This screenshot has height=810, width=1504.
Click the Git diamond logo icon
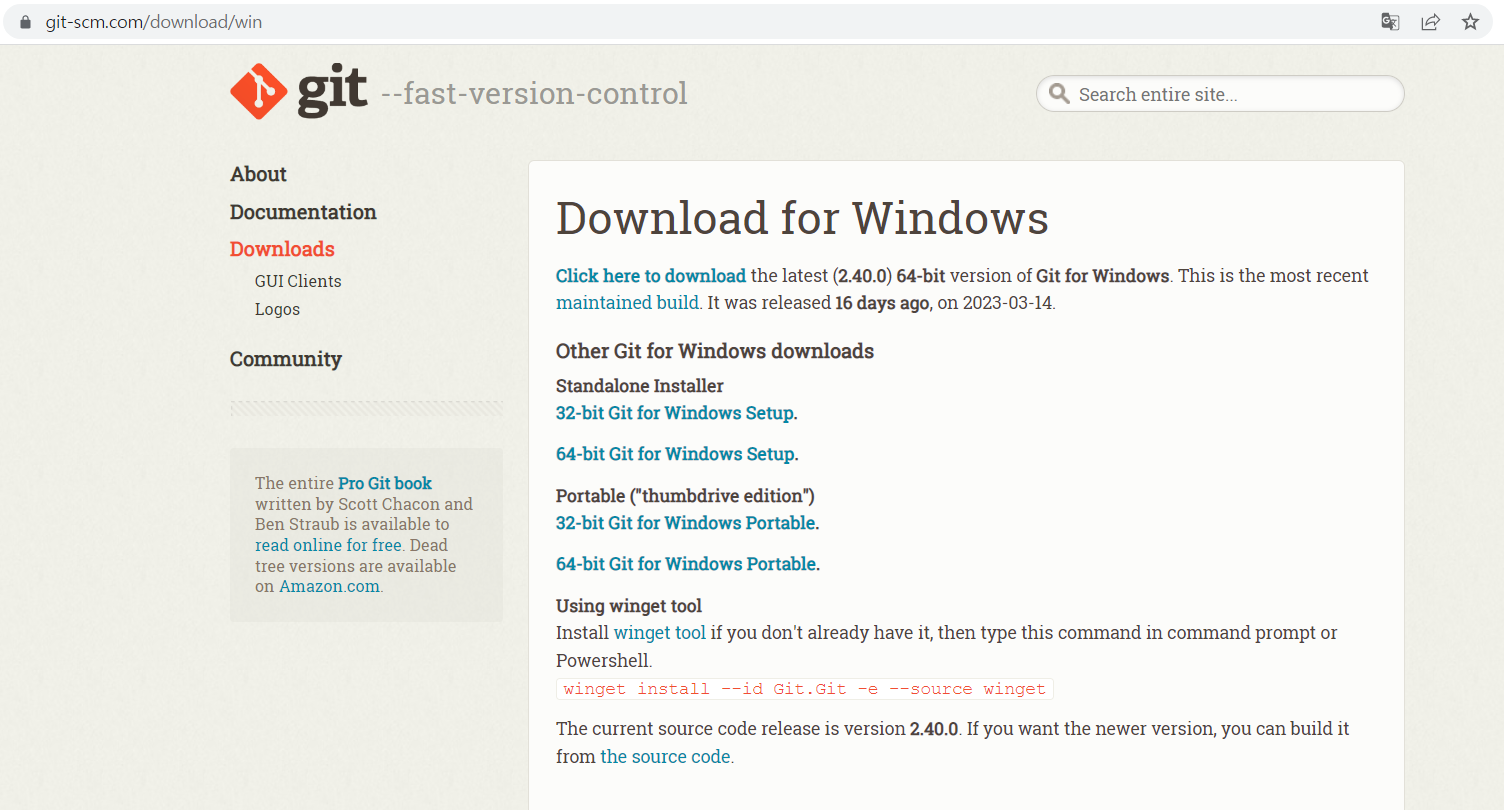[x=259, y=92]
